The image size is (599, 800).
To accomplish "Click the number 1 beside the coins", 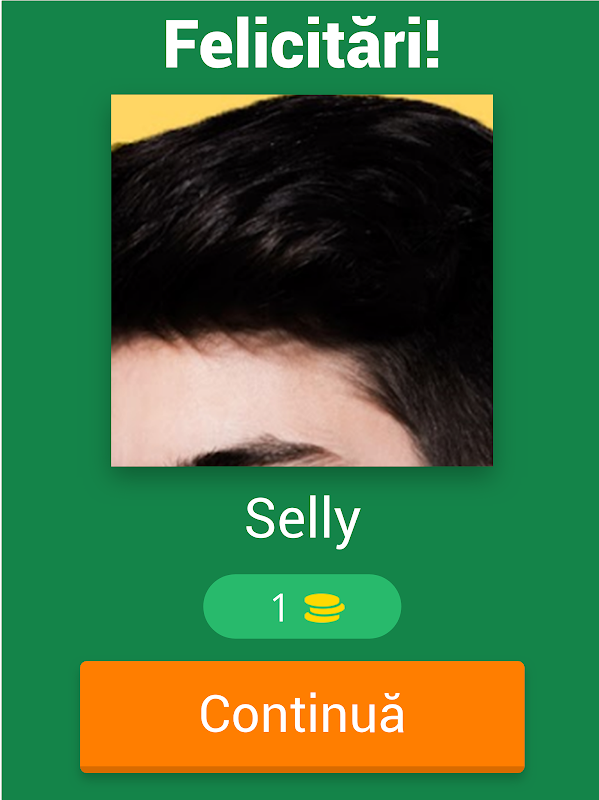I will coord(279,608).
